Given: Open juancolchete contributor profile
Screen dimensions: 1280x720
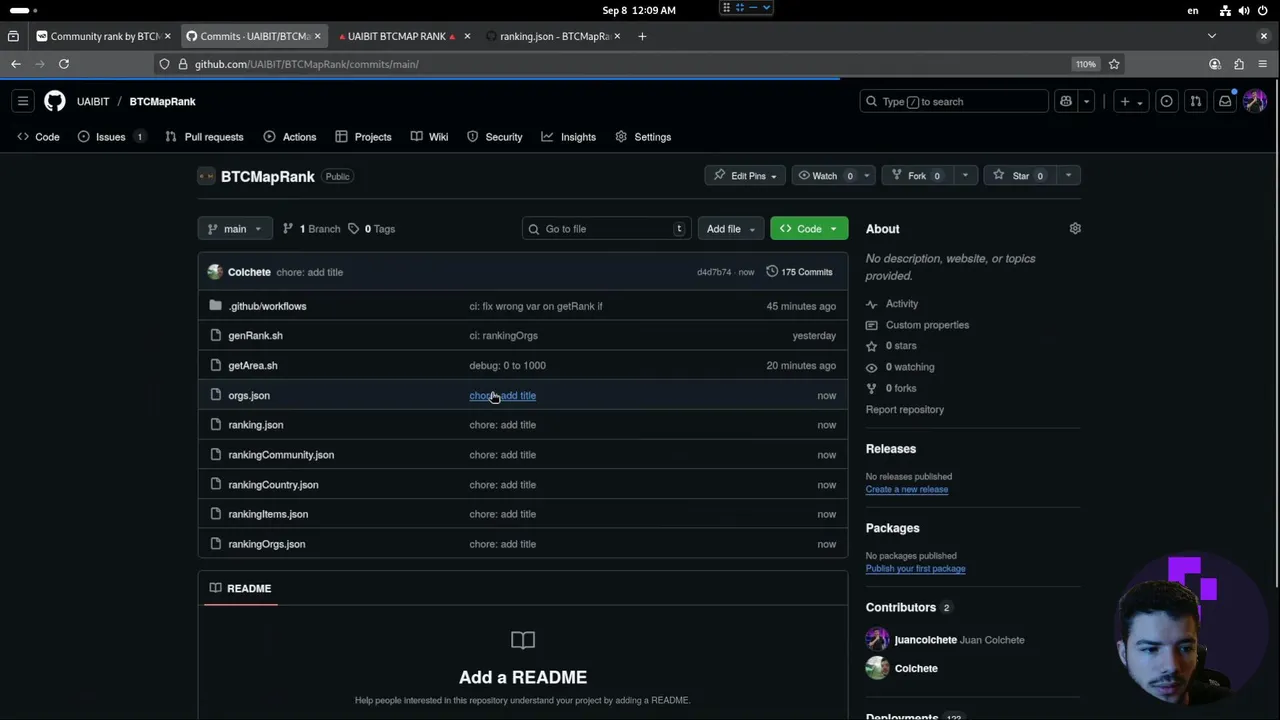Looking at the screenshot, I should point(925,640).
